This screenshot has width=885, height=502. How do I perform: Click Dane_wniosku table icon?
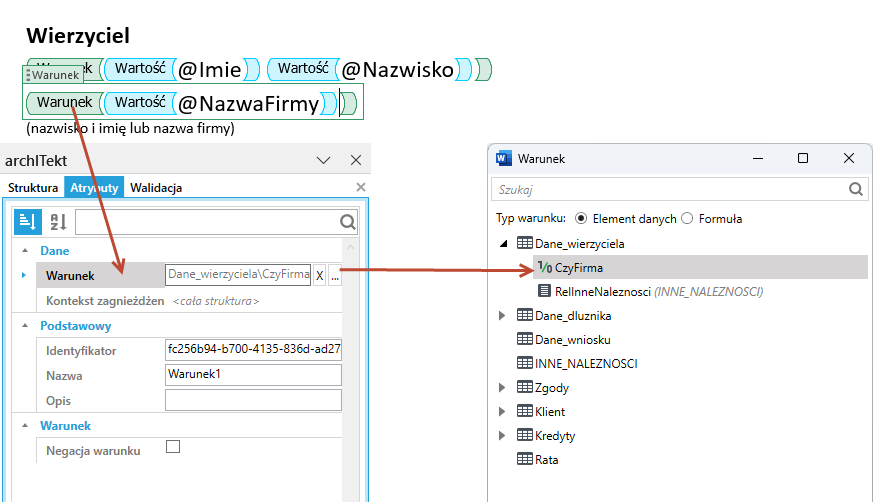[524, 339]
